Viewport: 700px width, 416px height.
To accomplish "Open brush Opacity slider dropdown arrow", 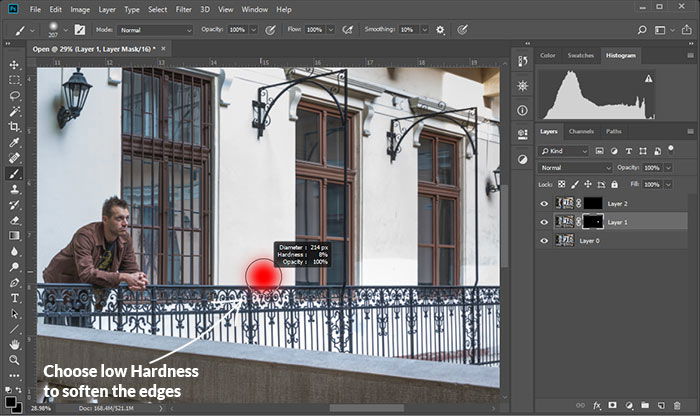I will 253,30.
